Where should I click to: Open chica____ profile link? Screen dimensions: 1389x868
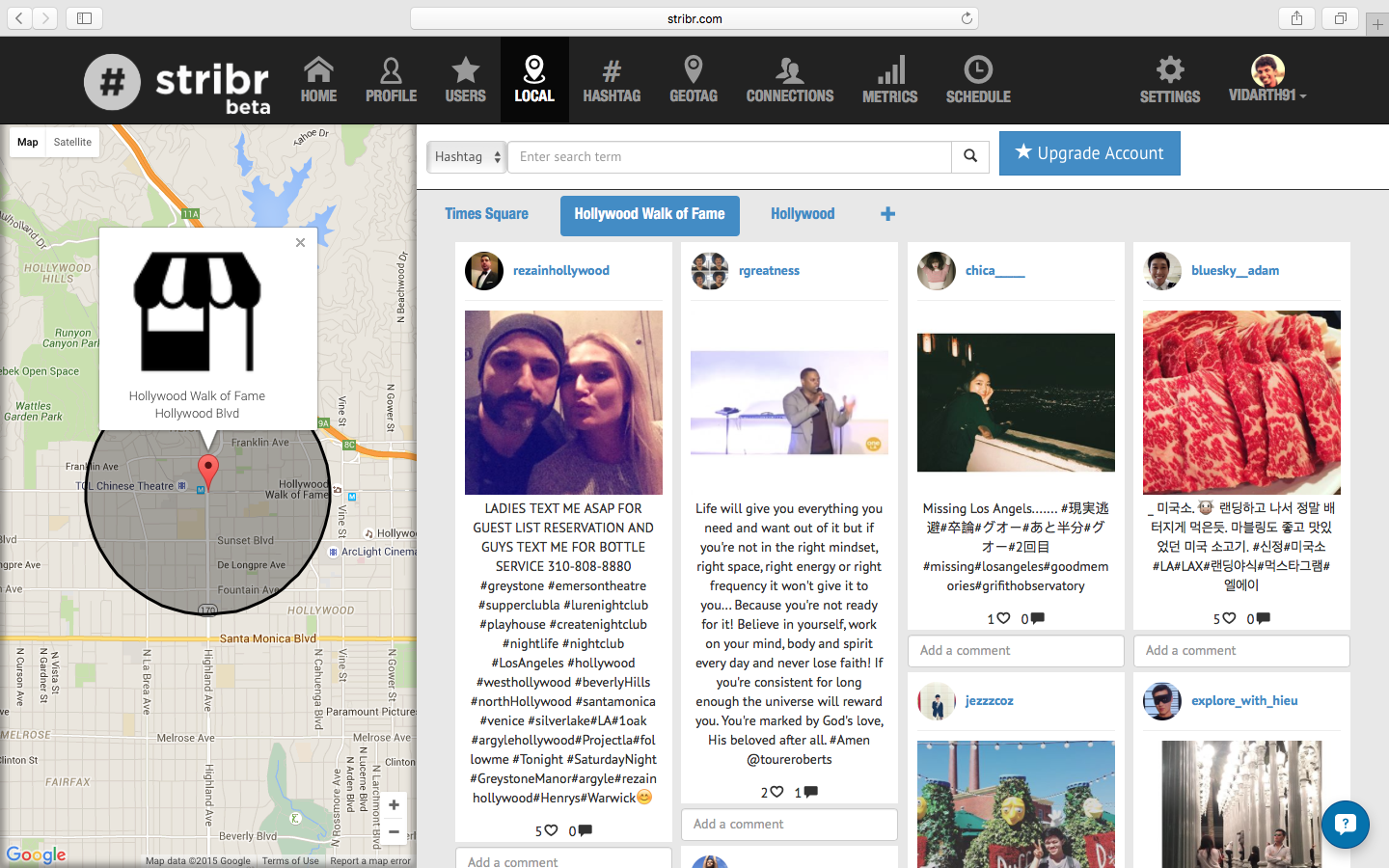coord(995,271)
